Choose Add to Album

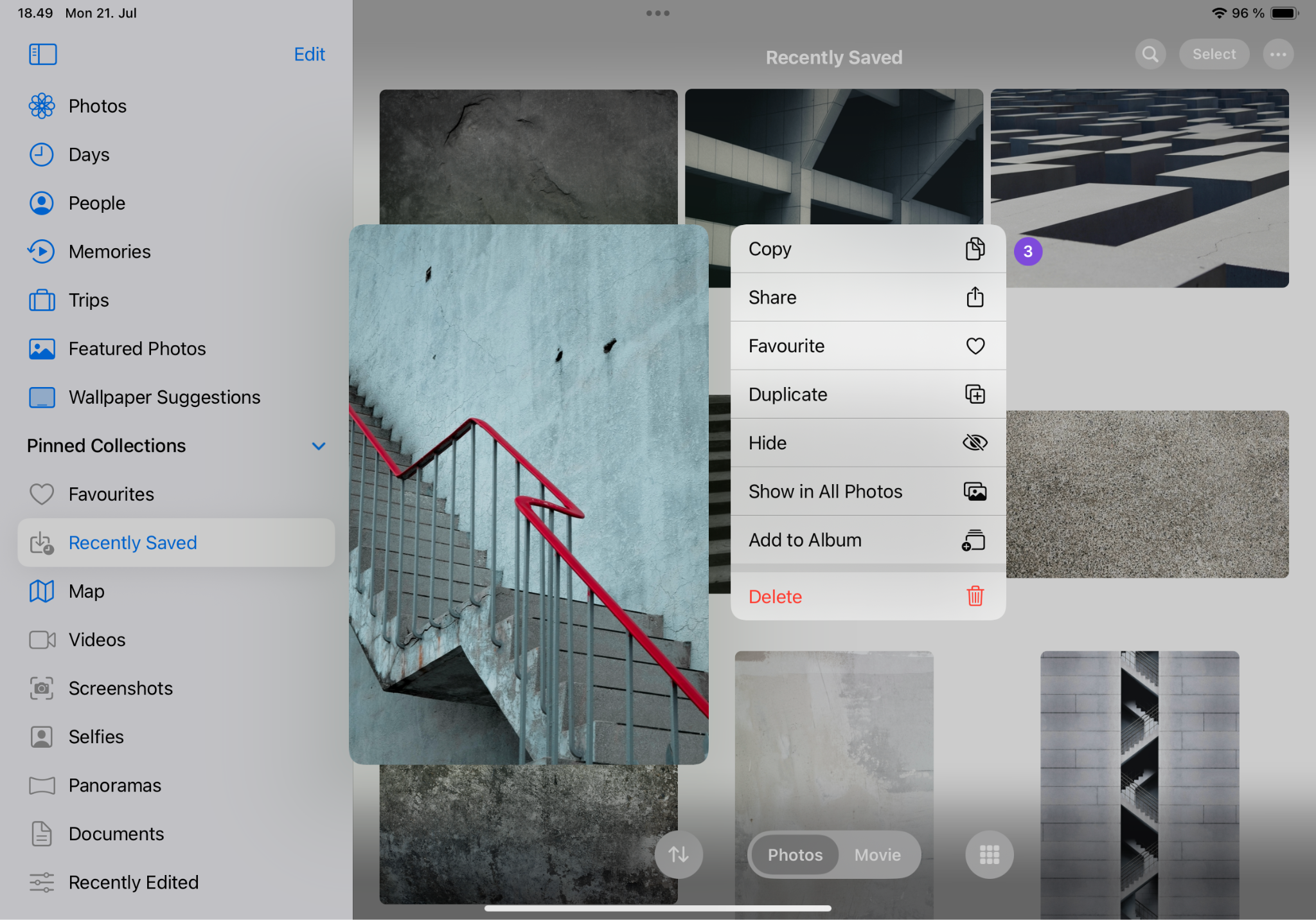point(868,540)
